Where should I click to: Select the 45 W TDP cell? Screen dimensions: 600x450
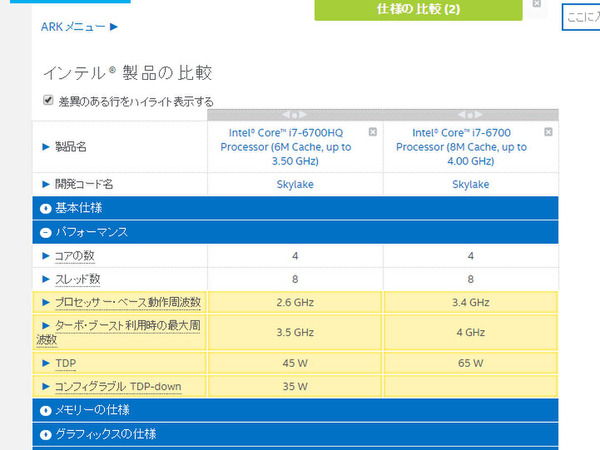[295, 363]
